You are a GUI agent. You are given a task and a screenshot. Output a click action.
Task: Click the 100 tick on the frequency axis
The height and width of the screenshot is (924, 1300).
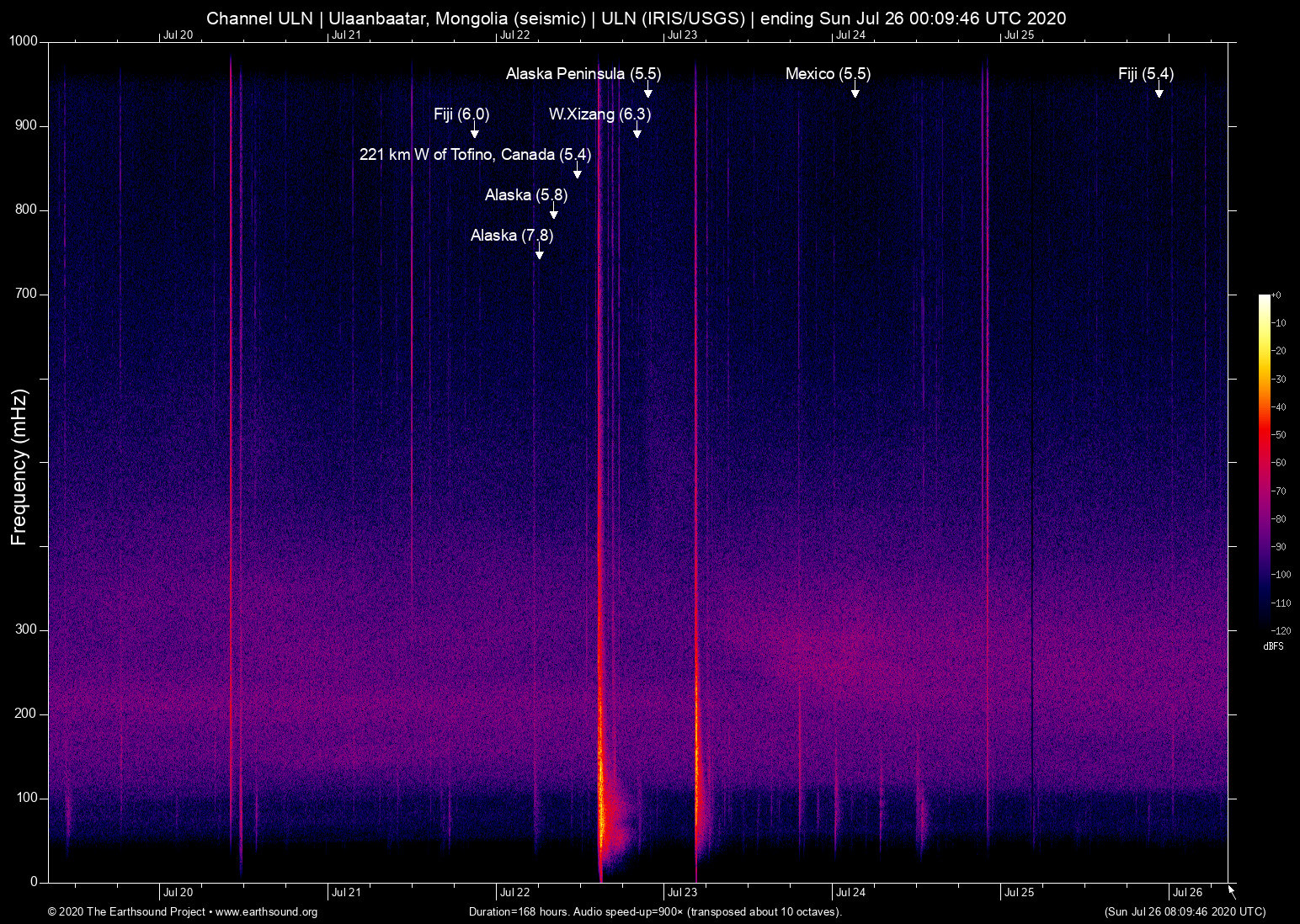[x=28, y=798]
